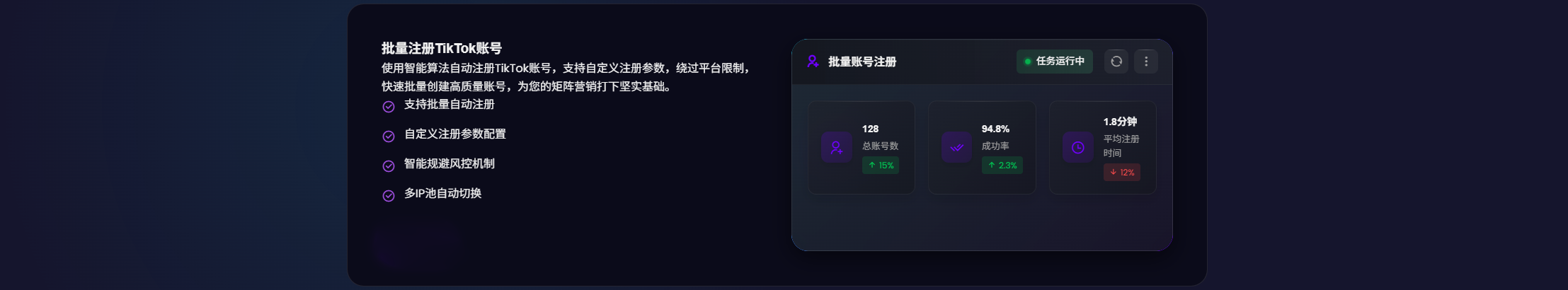Click the user icon in 总账号数 card
Image resolution: width=1568 pixels, height=290 pixels.
coord(836,147)
